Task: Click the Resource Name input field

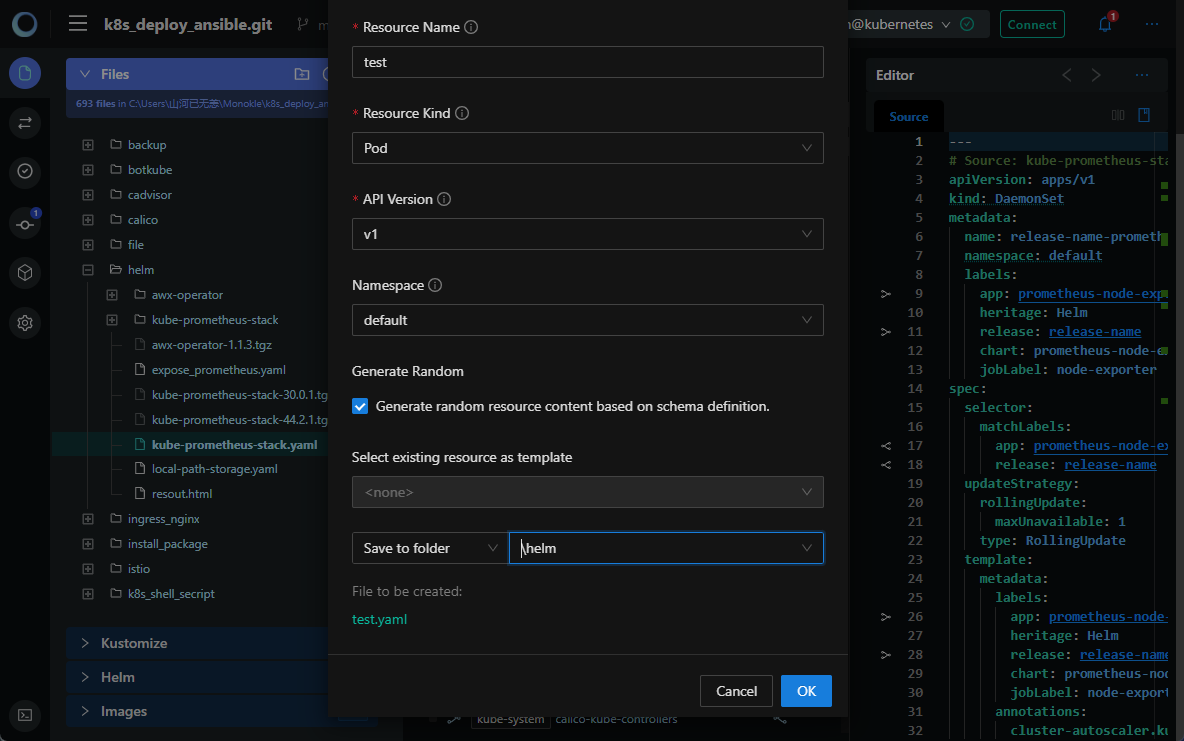Action: [x=587, y=62]
